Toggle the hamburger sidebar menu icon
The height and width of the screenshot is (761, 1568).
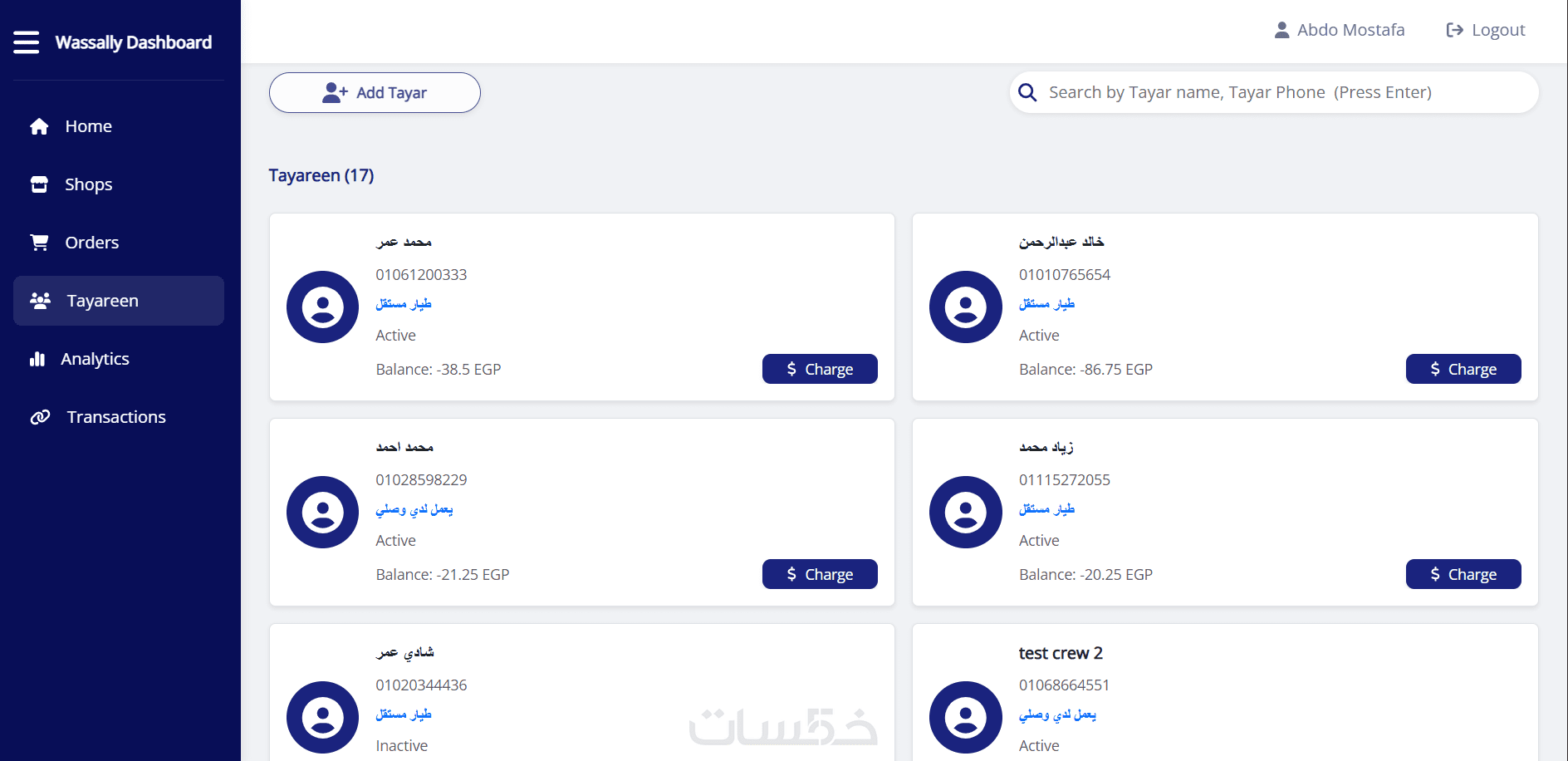27,42
